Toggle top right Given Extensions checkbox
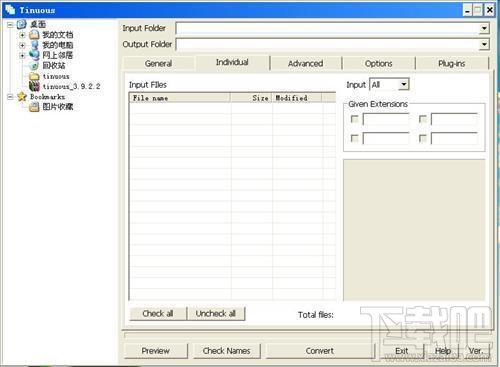500x367 pixels. [423, 119]
